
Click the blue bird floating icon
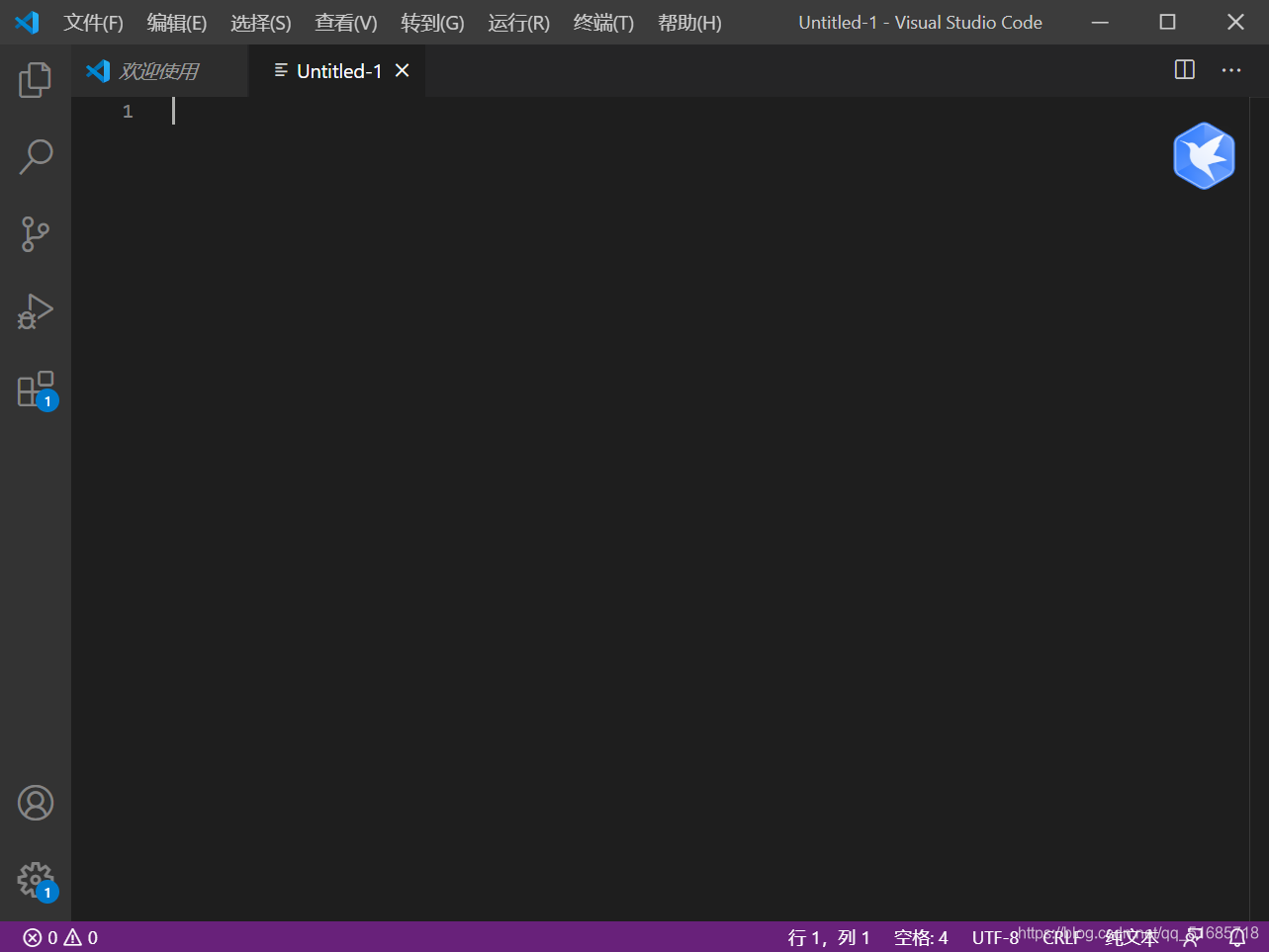point(1204,156)
